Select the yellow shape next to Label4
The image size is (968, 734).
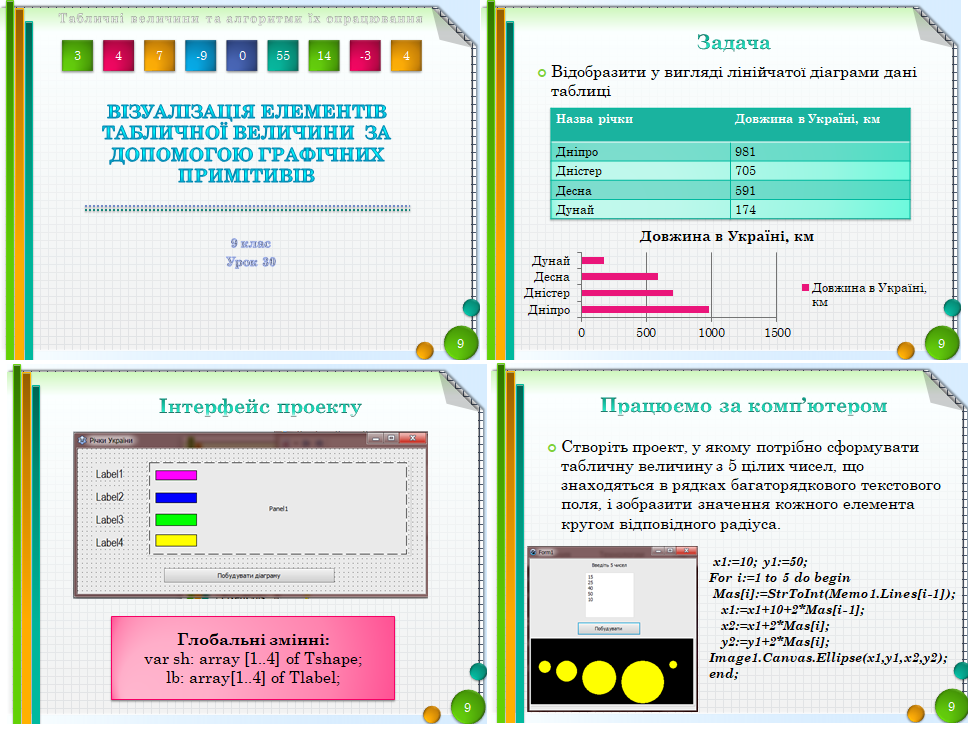point(176,541)
